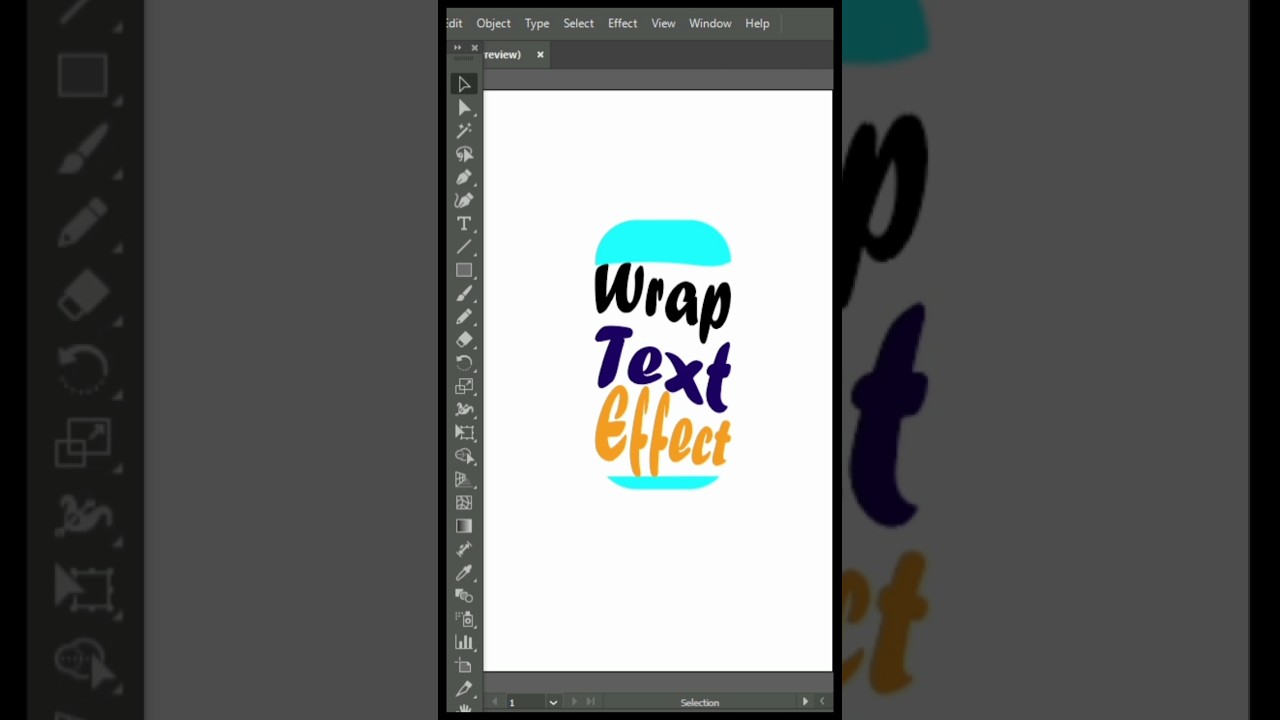This screenshot has width=1280, height=720.
Task: Click the purple 'Text' word on canvas
Action: tap(663, 368)
